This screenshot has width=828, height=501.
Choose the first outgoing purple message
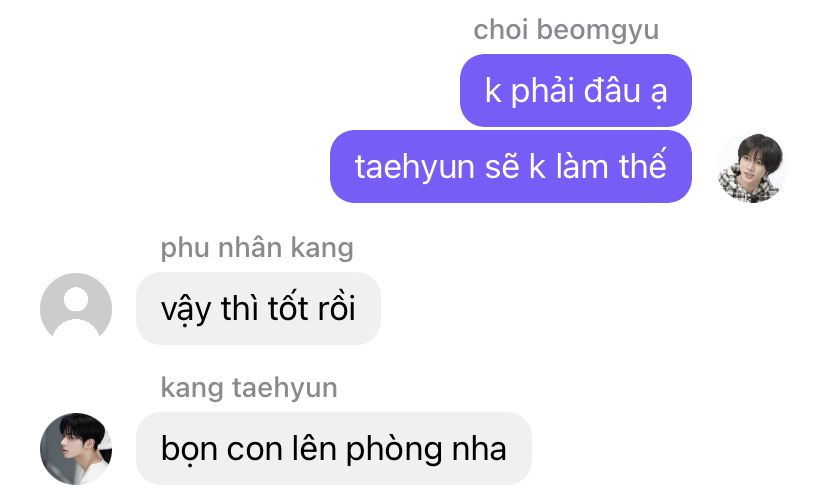point(576,90)
